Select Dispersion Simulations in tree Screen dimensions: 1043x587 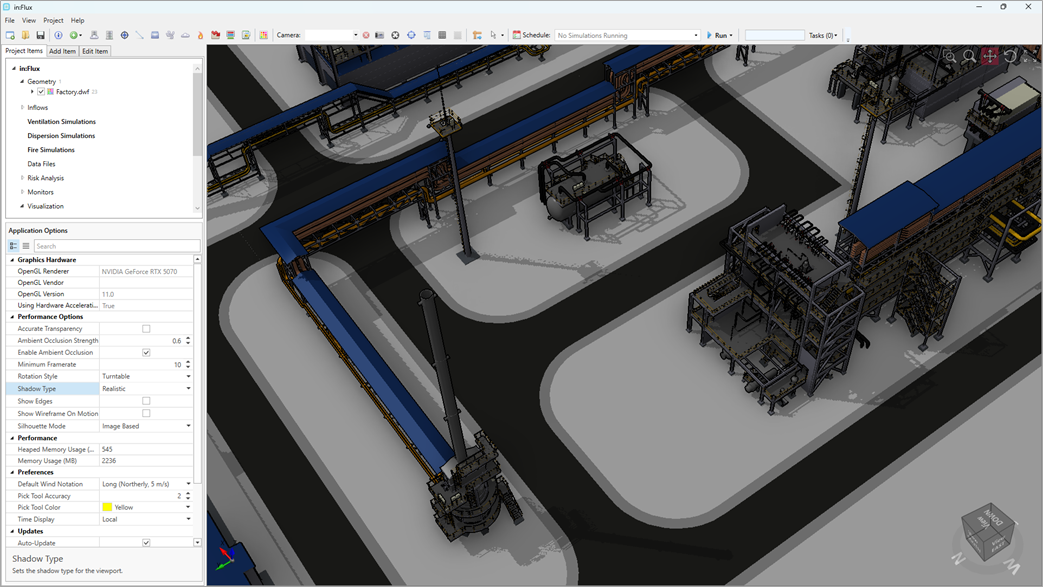click(61, 136)
